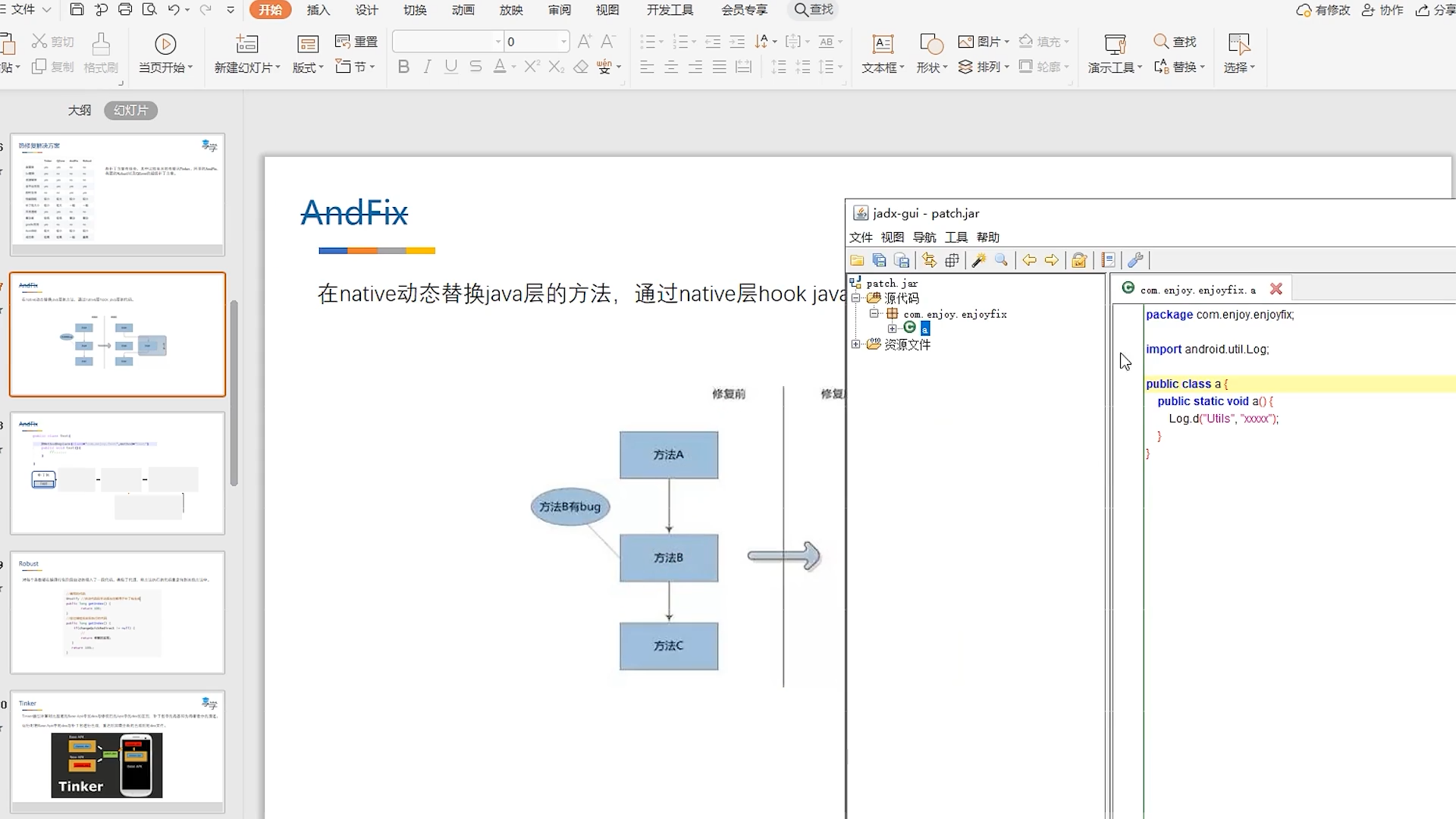The height and width of the screenshot is (819, 1456).
Task: Switch to 大纲 outline view
Action: [x=79, y=110]
